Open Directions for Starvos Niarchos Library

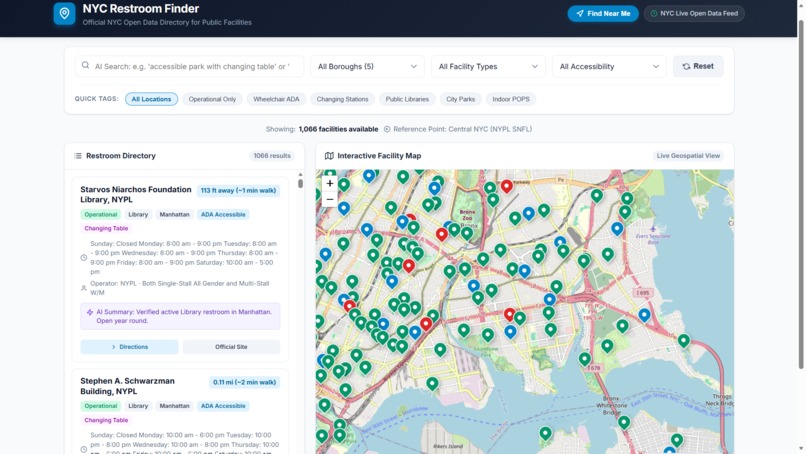[129, 347]
